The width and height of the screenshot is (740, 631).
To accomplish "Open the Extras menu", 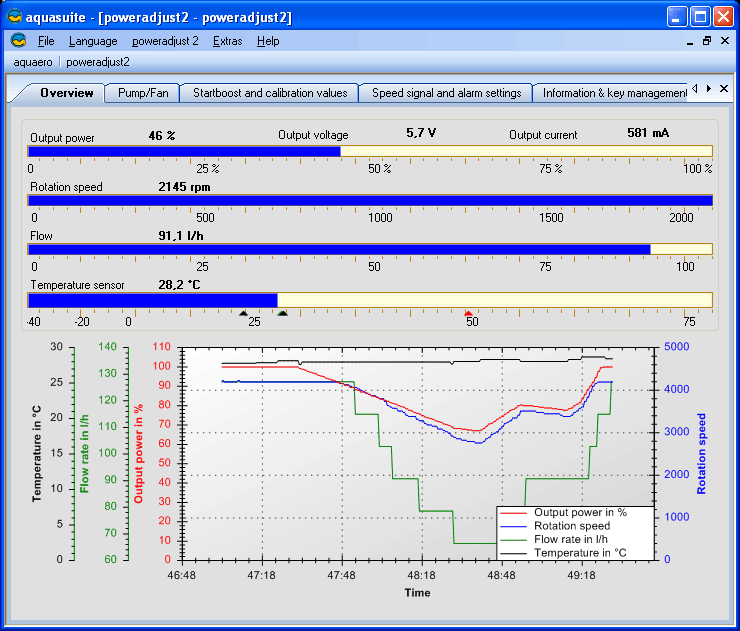I will click(227, 41).
